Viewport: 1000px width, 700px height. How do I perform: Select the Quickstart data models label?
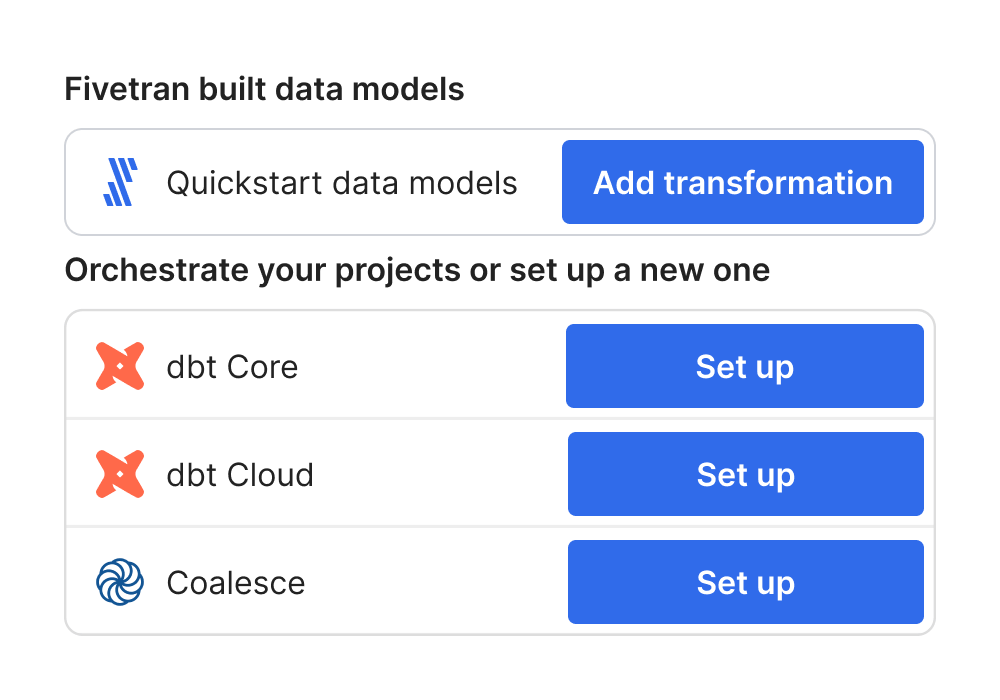coord(342,183)
